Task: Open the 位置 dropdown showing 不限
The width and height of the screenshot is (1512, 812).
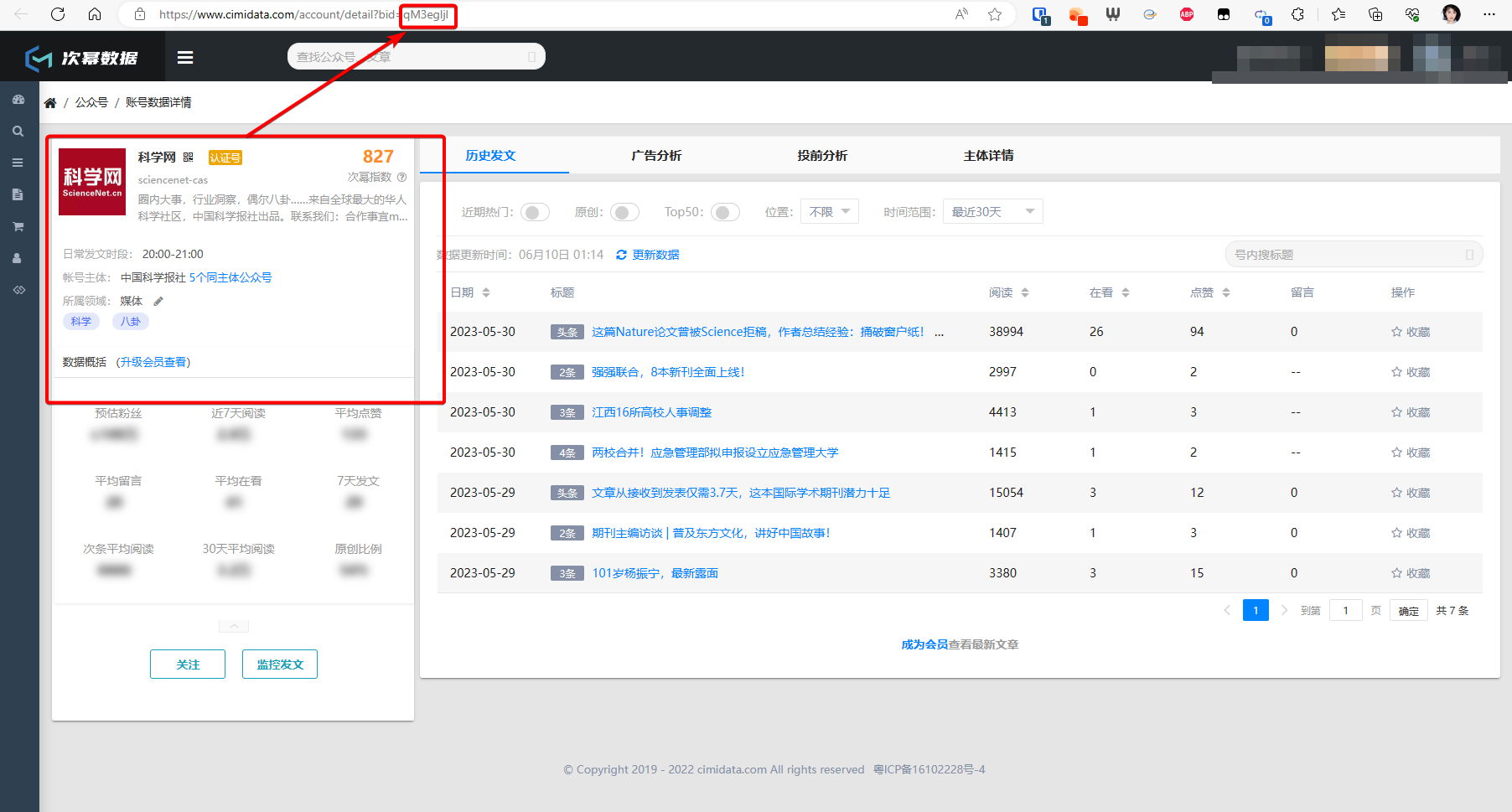Action: (829, 212)
